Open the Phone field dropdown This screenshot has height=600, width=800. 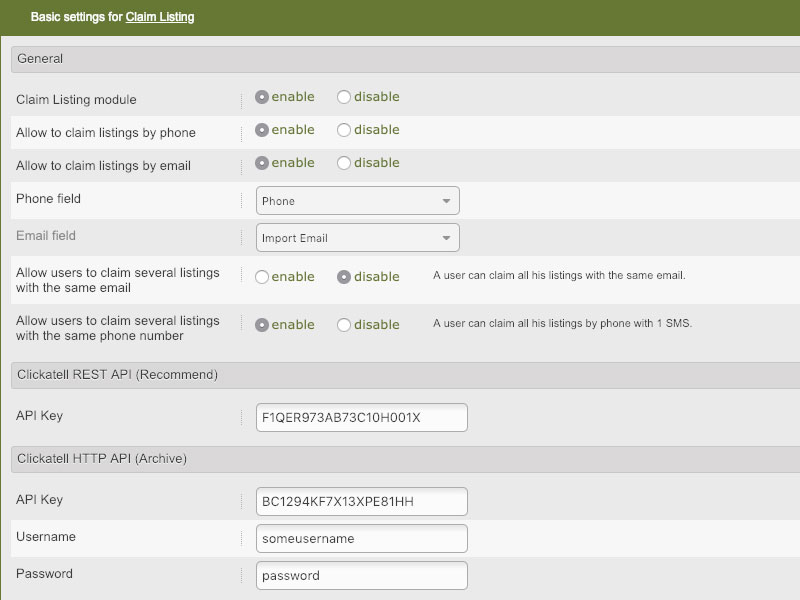click(357, 201)
